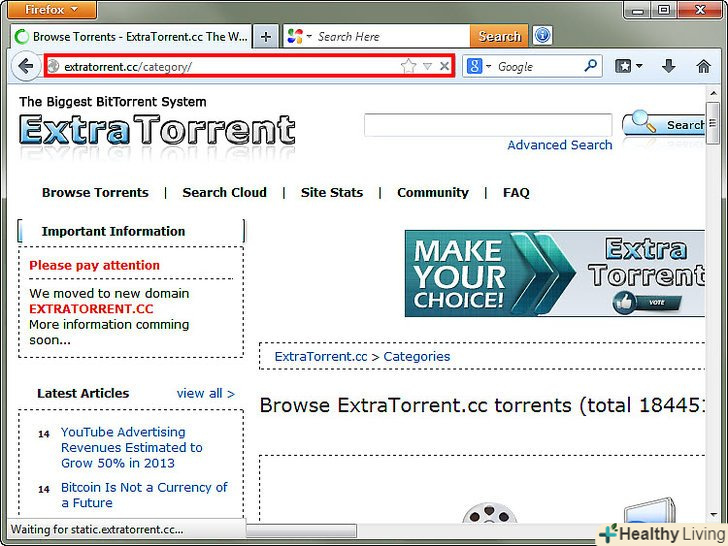The height and width of the screenshot is (546, 728).
Task: Select the Browse Torrents menu item
Action: click(x=95, y=192)
